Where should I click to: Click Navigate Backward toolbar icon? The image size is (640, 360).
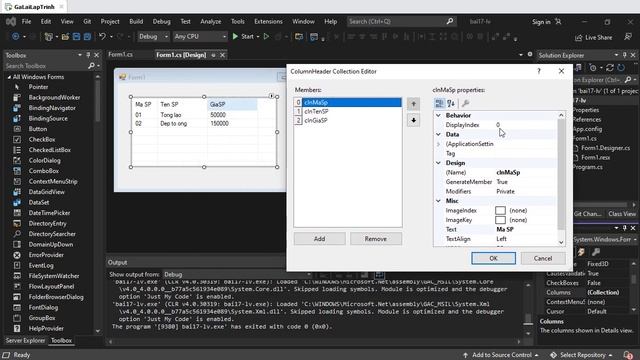[x=16, y=36]
